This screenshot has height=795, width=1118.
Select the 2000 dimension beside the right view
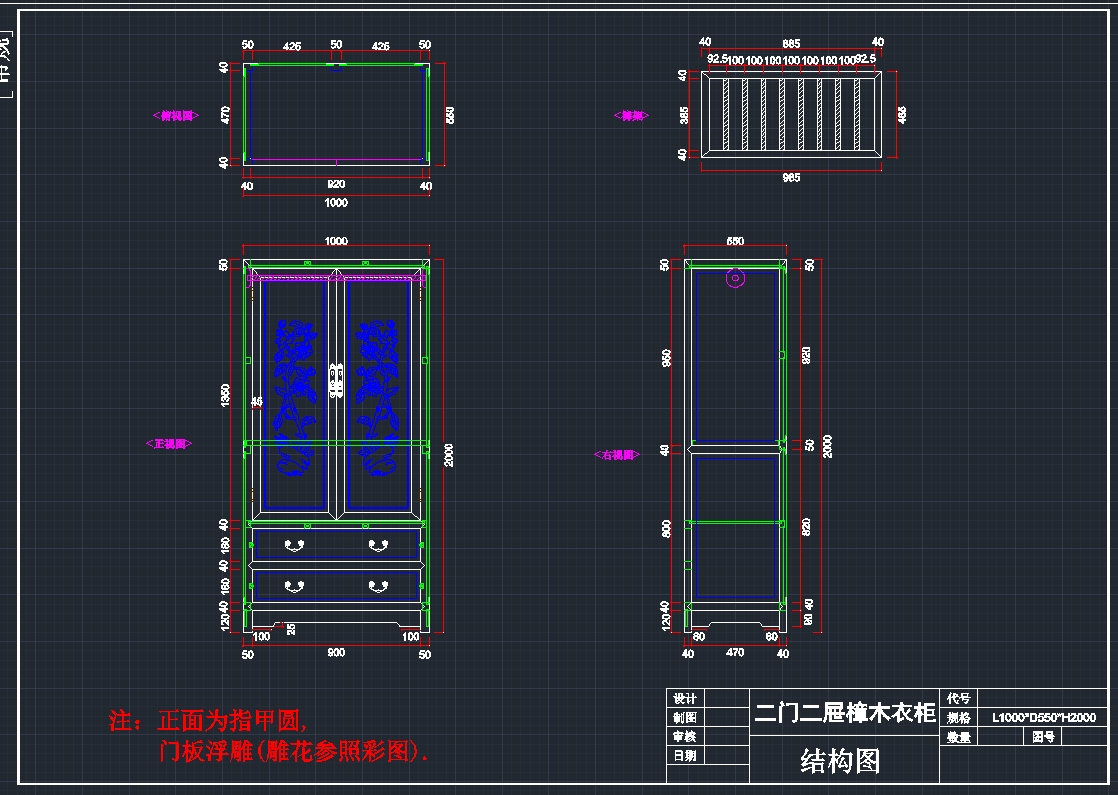(827, 446)
